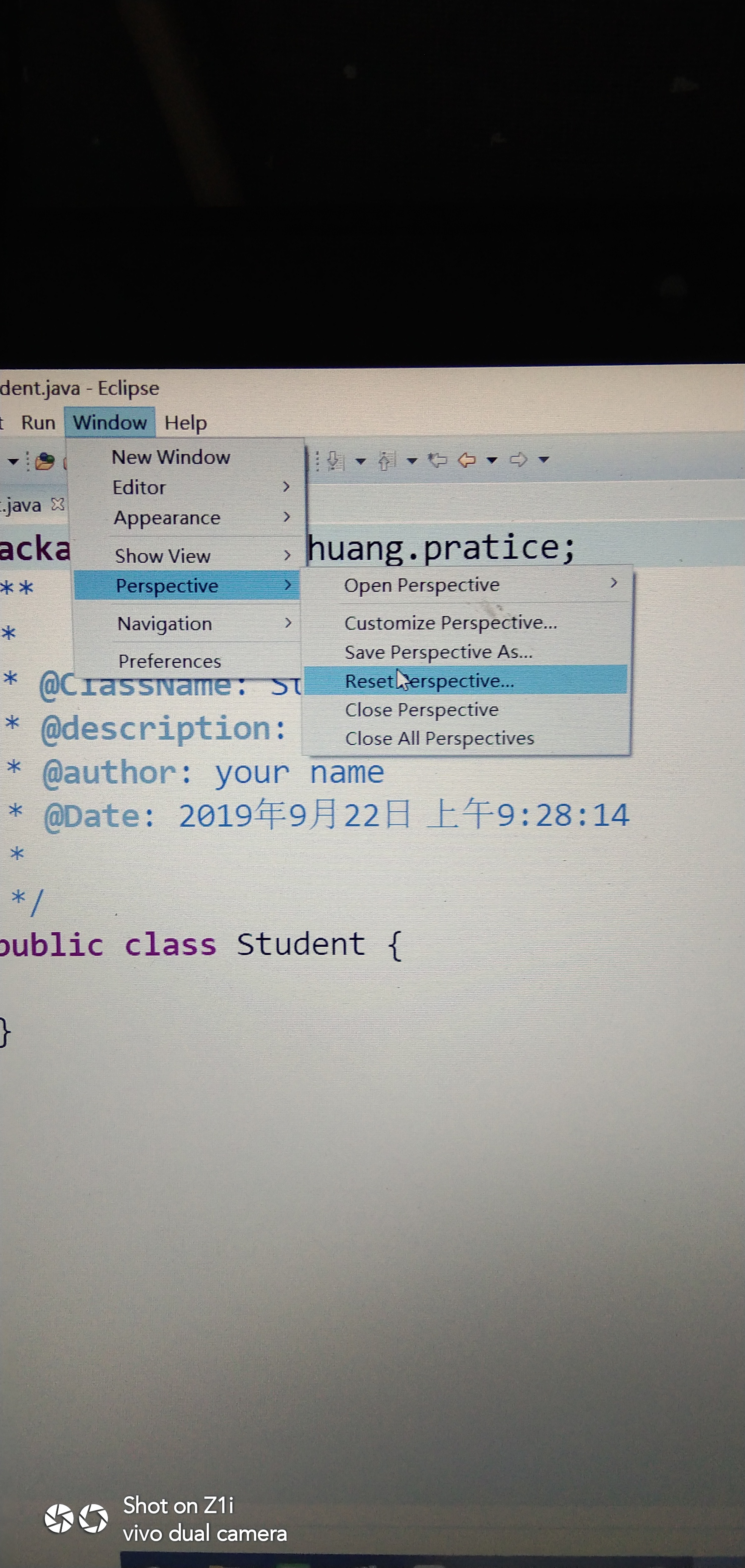Select Reset Perspective...
The height and width of the screenshot is (1568, 745).
coord(465,680)
